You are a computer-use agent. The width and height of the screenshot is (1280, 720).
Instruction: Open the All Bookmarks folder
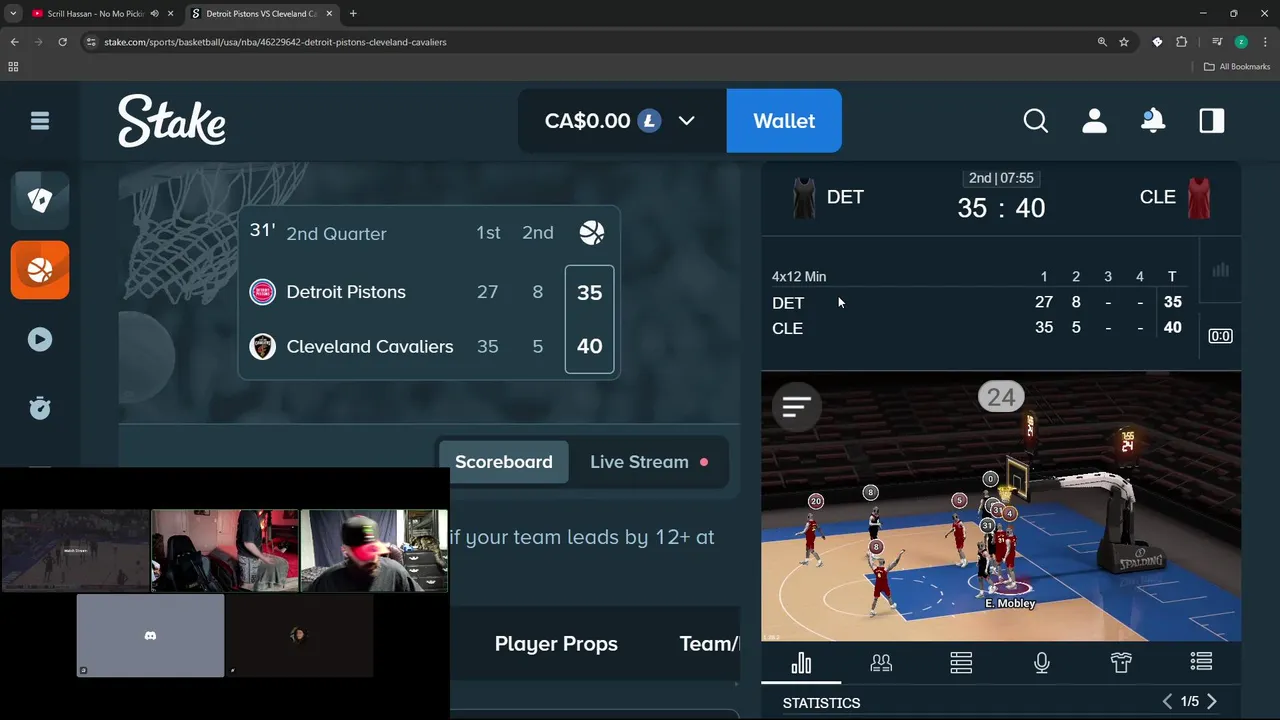[x=1237, y=67]
